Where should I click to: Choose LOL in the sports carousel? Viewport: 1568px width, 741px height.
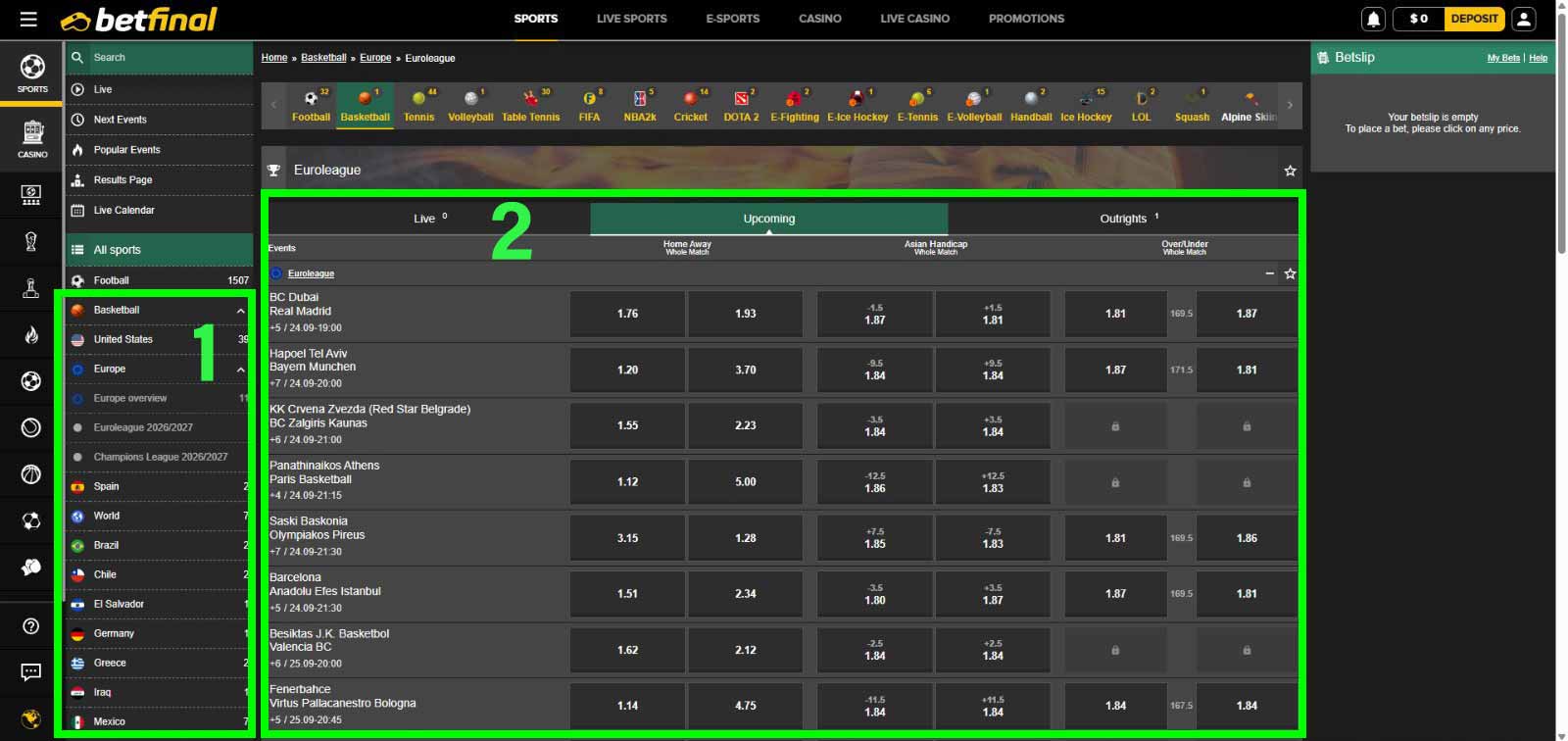click(1141, 106)
